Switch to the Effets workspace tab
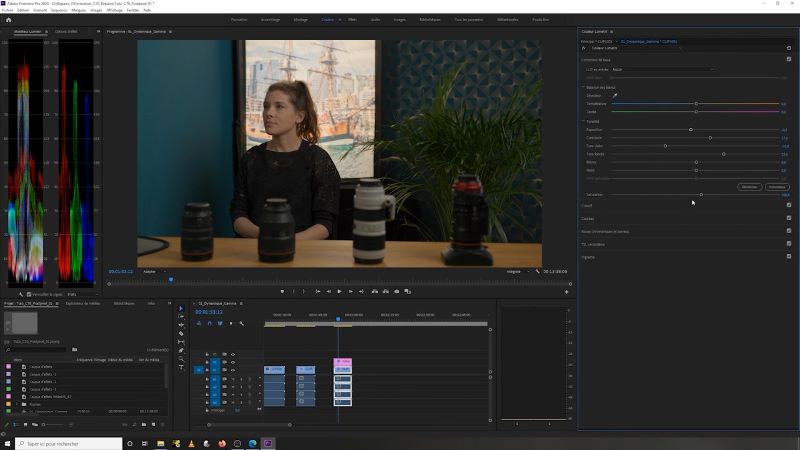 click(352, 19)
